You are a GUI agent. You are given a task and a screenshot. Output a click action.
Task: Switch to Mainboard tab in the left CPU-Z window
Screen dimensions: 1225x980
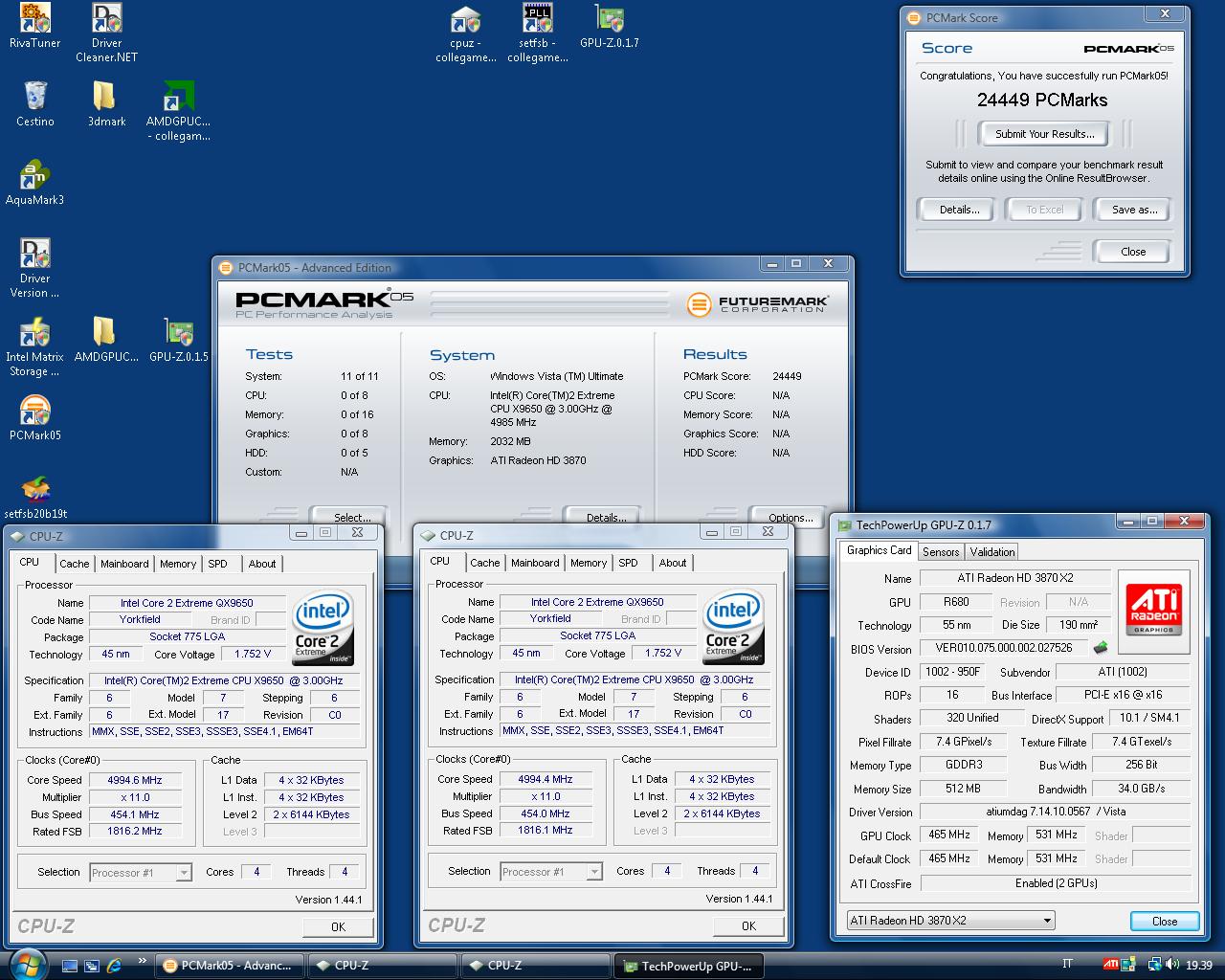124,564
